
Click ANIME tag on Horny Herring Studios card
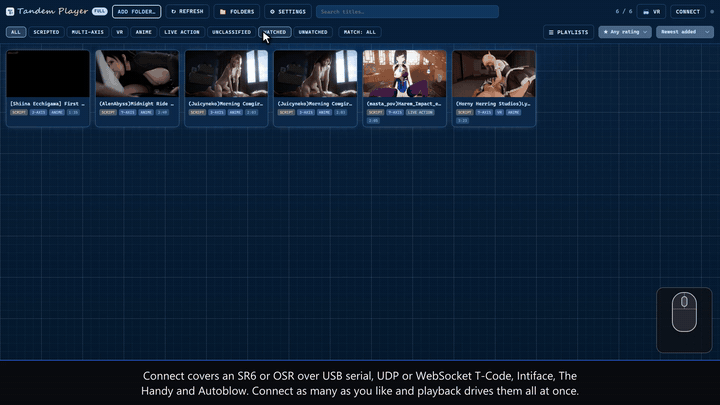[x=513, y=112]
